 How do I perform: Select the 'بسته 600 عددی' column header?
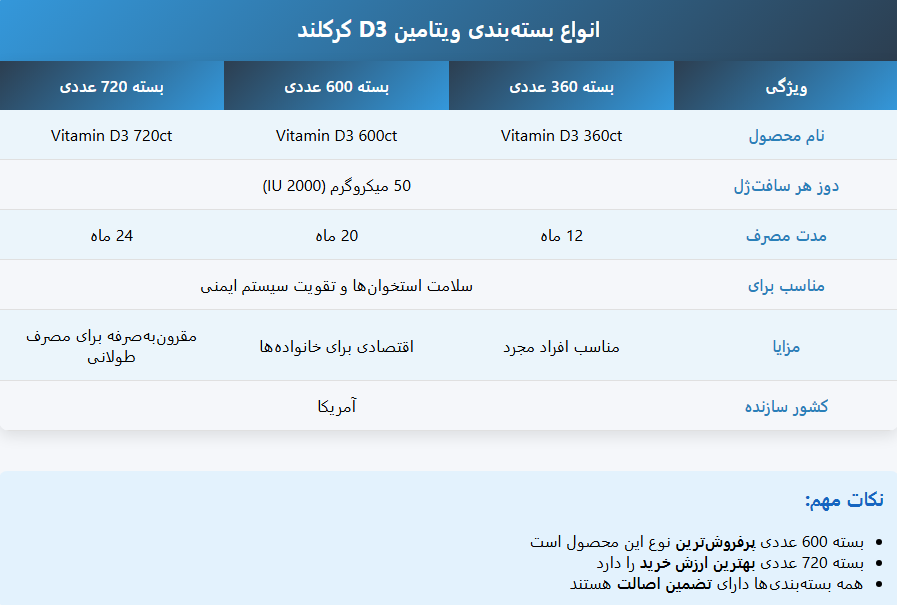pyautogui.click(x=336, y=86)
